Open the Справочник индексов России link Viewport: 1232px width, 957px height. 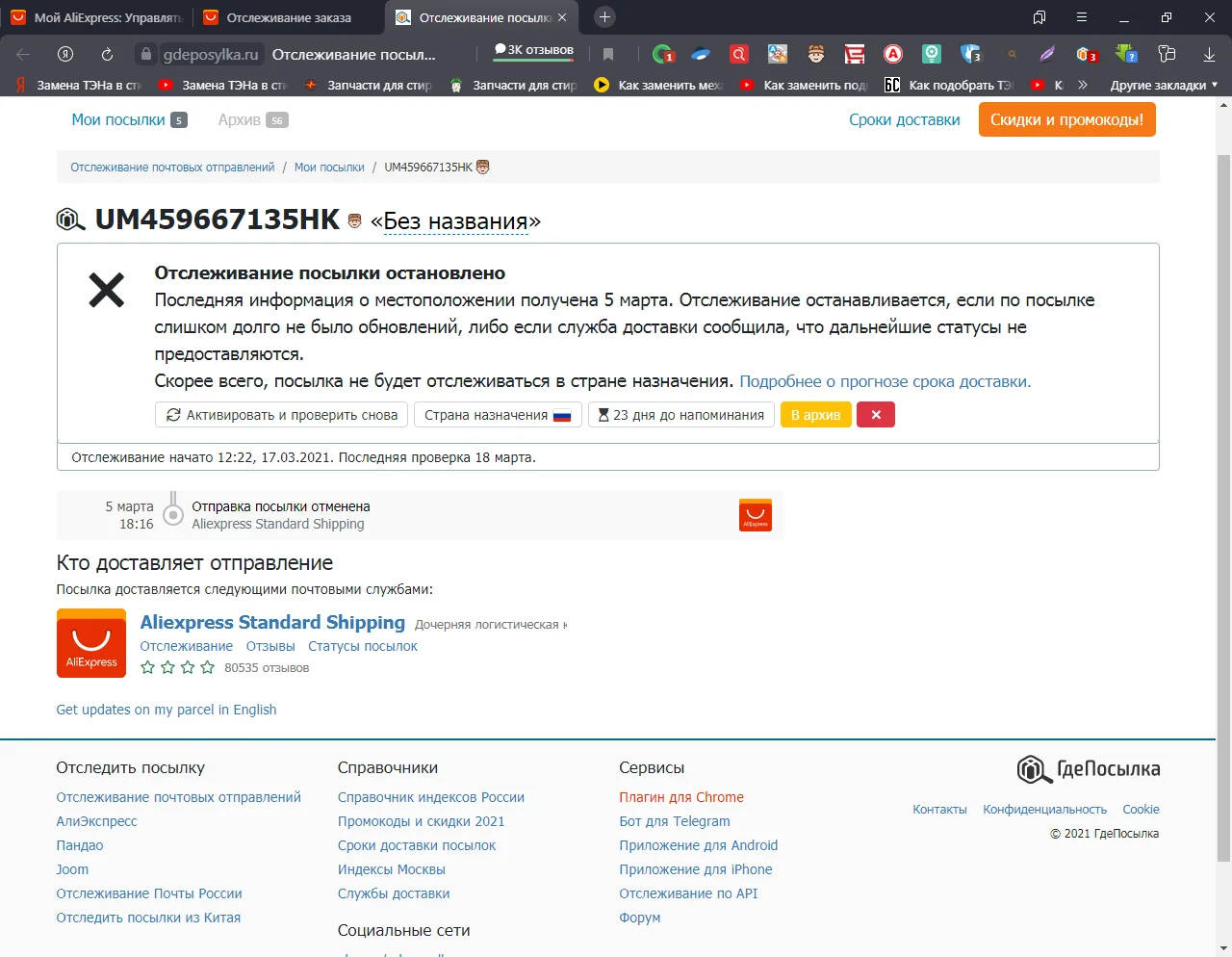tap(431, 797)
